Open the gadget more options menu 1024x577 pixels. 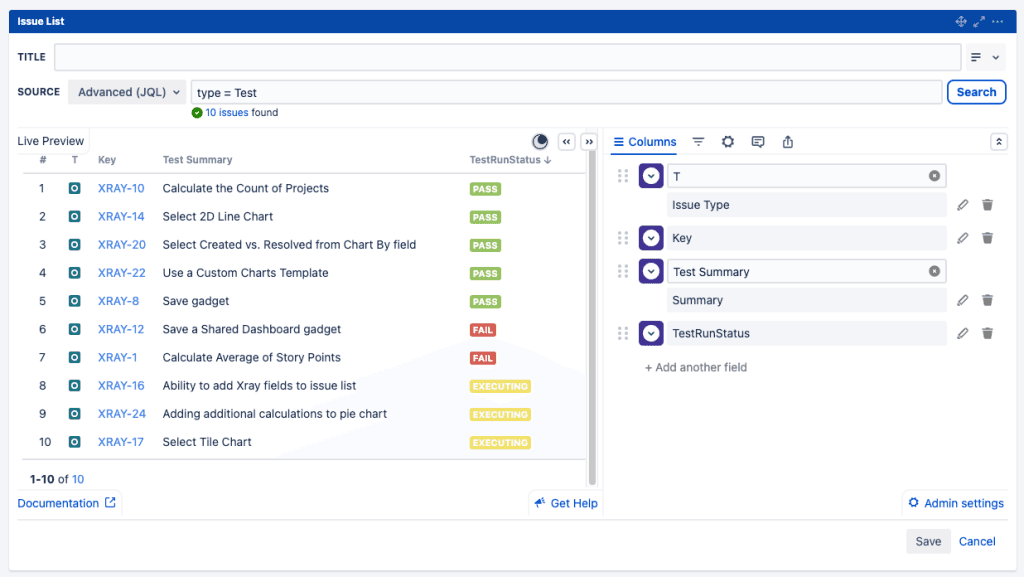coord(997,21)
